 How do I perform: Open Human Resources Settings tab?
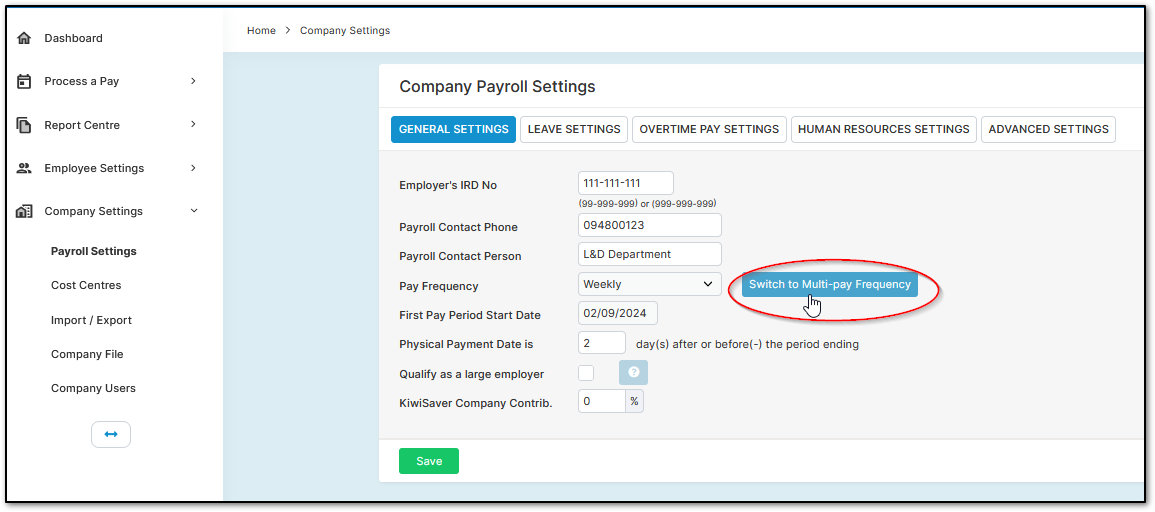point(884,129)
